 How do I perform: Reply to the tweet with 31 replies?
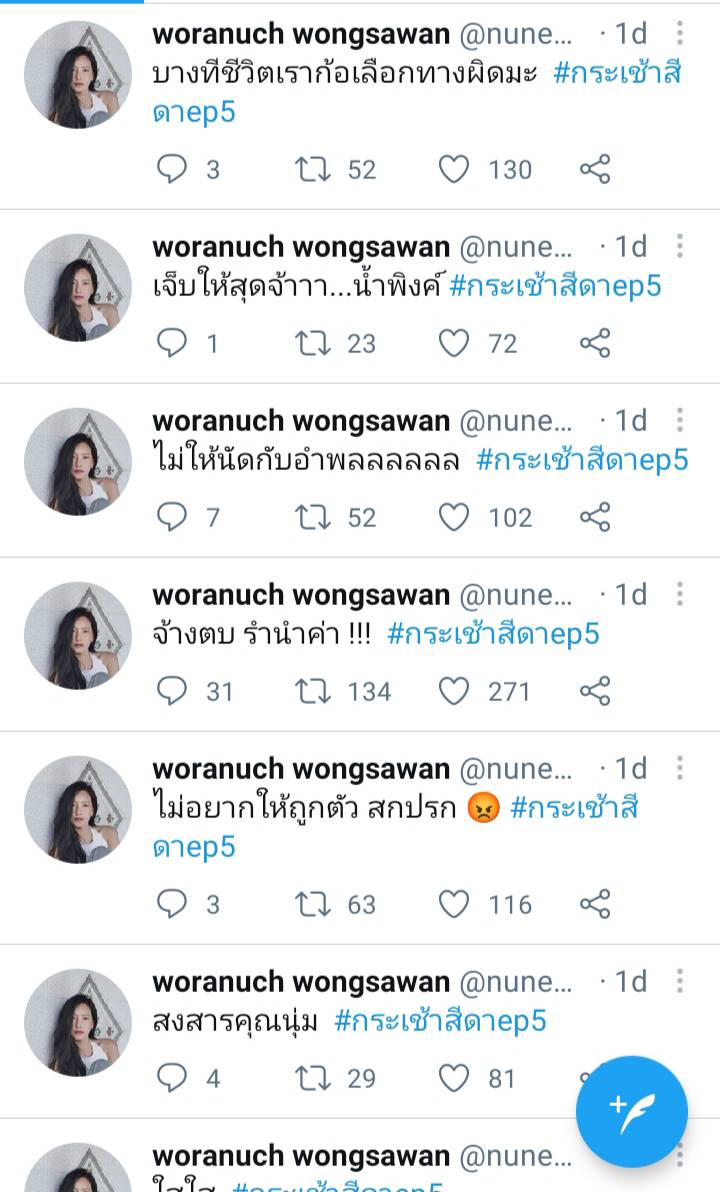point(172,691)
